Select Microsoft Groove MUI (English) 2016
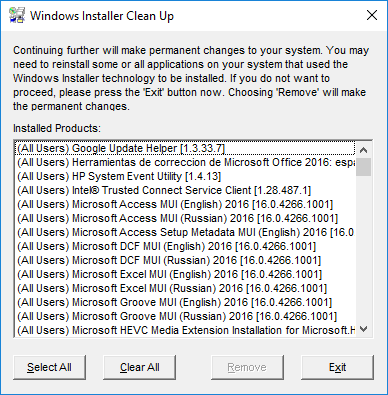 pyautogui.click(x=185, y=302)
